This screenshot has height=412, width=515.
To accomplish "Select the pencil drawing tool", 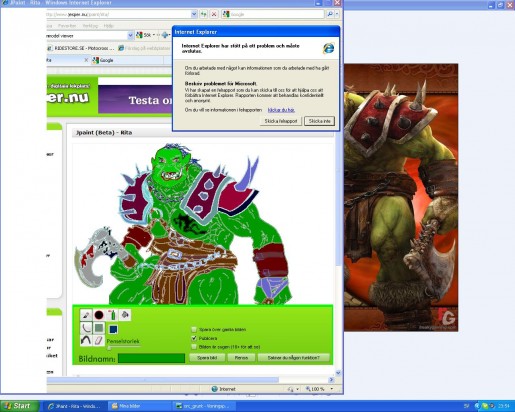I will 86,315.
